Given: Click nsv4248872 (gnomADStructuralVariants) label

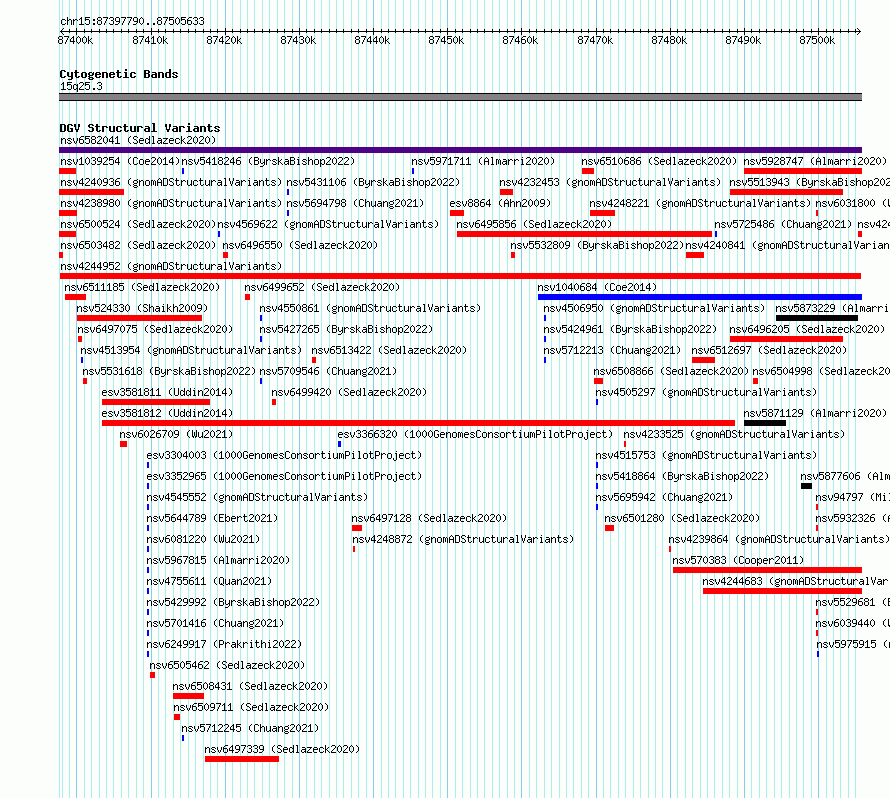Looking at the screenshot, I should coord(463,539).
